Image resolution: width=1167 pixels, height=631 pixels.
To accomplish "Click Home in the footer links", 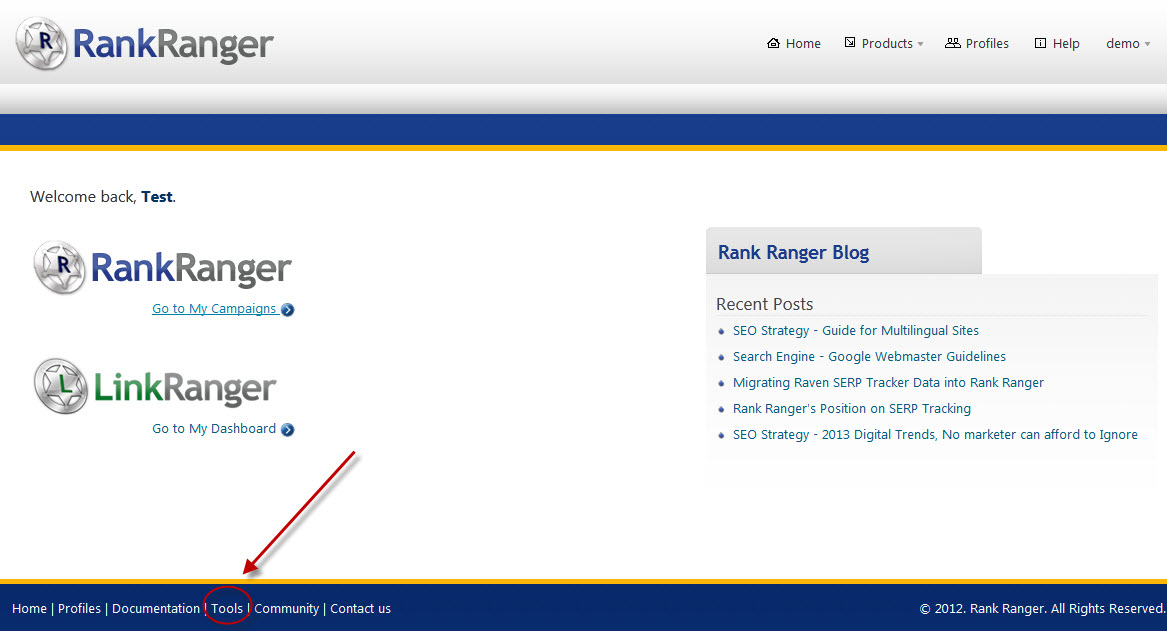I will pyautogui.click(x=29, y=609).
